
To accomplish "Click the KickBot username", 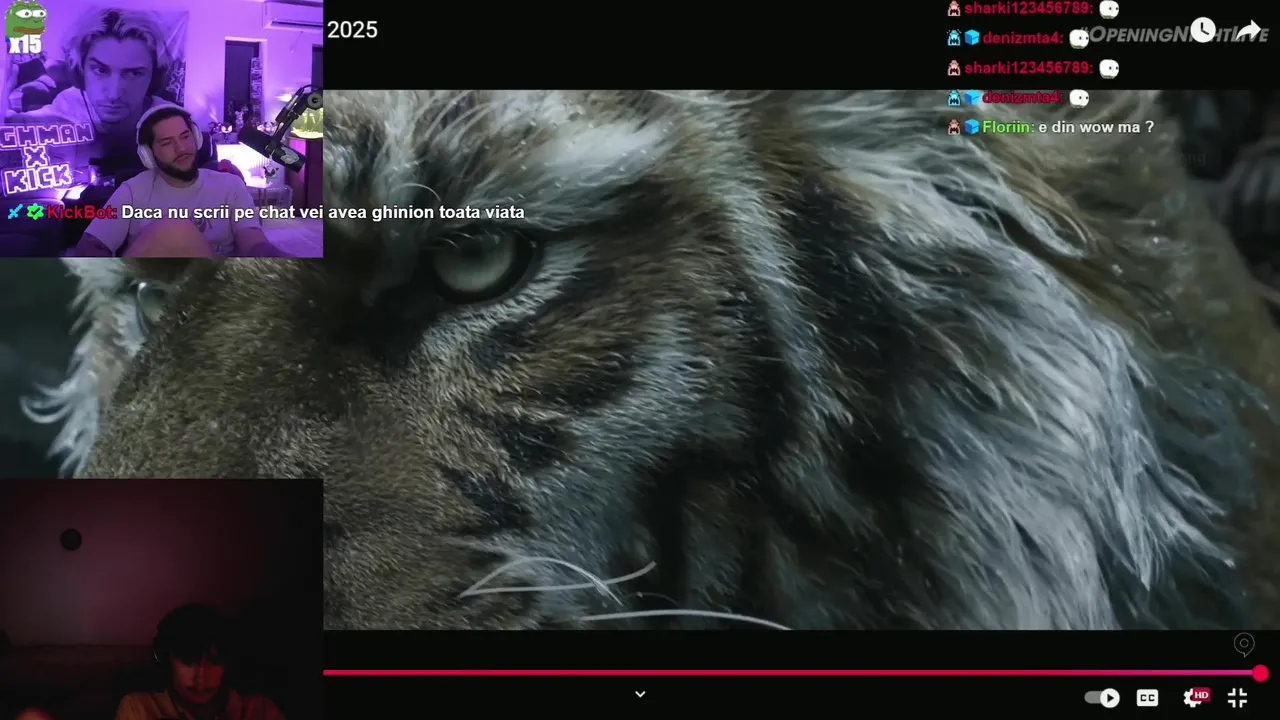I will (x=82, y=212).
